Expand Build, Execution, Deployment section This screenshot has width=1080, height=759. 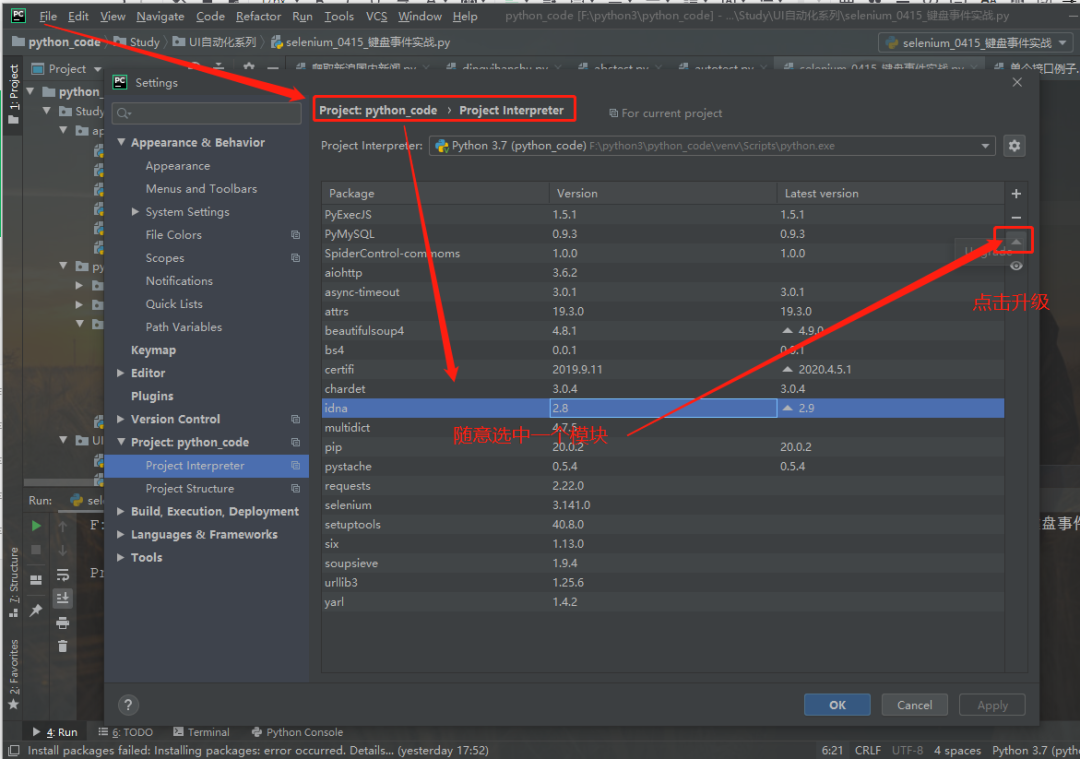click(121, 511)
